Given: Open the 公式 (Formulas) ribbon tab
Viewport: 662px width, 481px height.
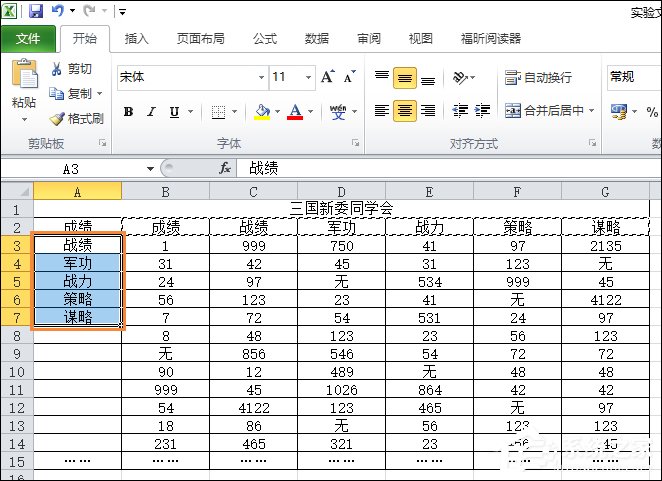Looking at the screenshot, I should tap(264, 39).
